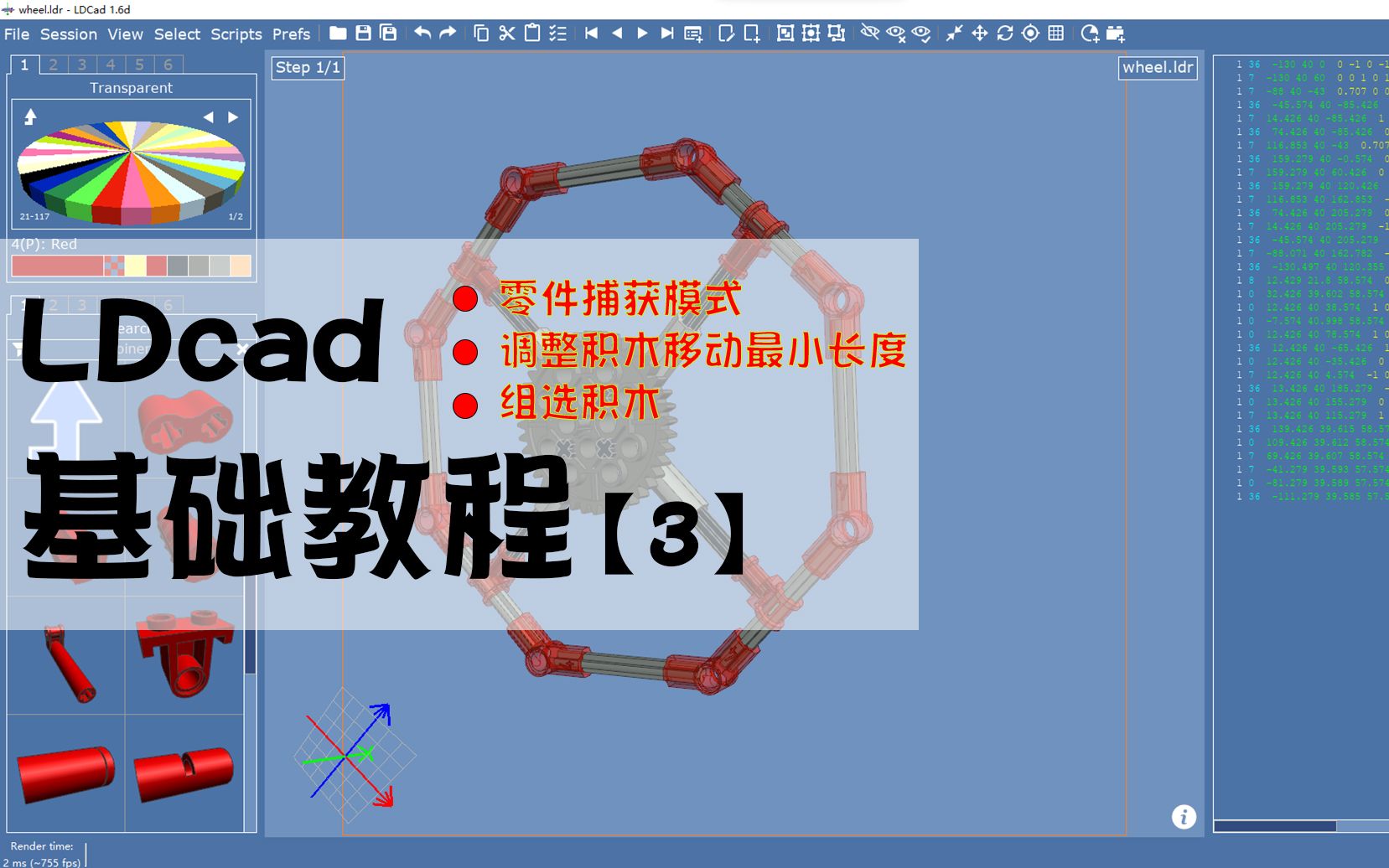
Task: Click the first selection frame icon
Action: [785, 34]
